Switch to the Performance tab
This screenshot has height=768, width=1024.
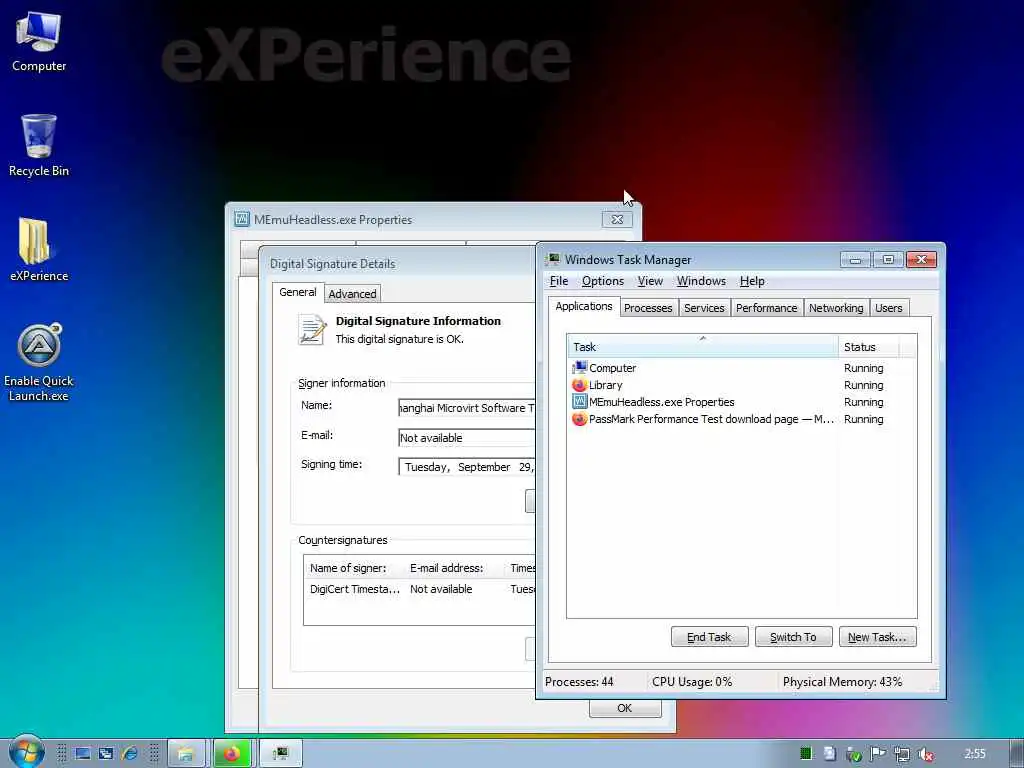[766, 308]
